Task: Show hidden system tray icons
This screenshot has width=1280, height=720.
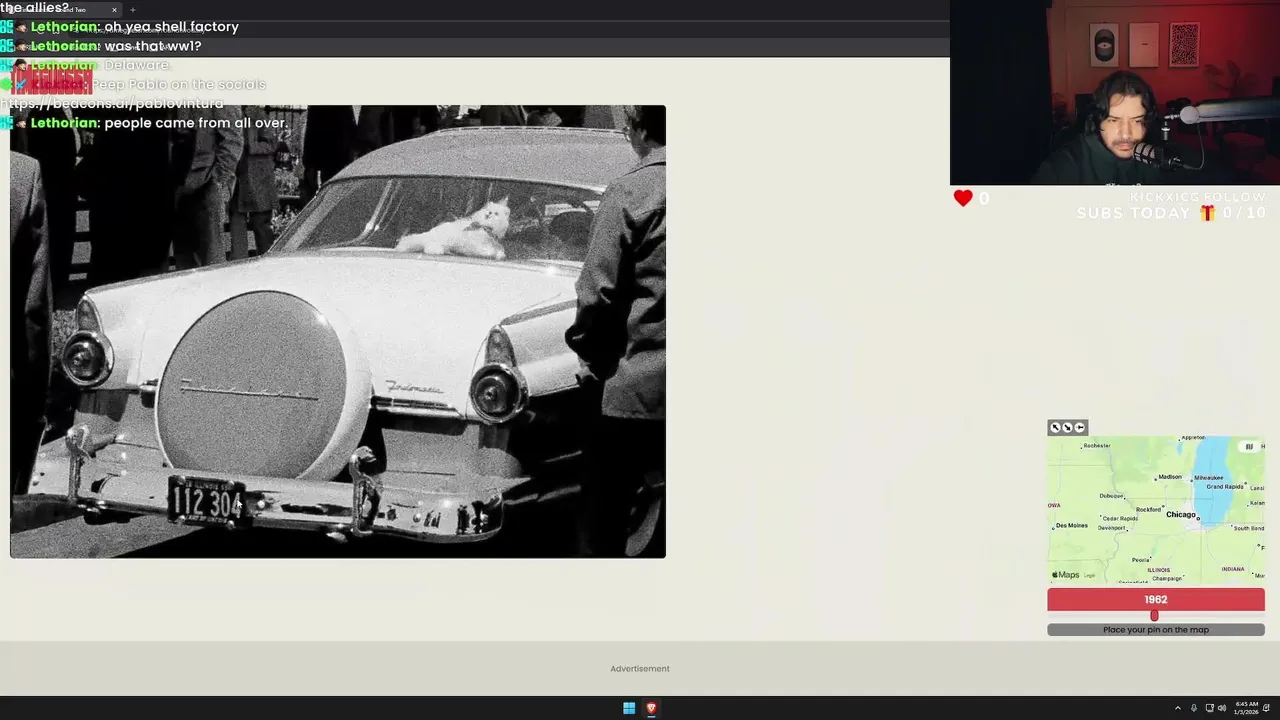Action: pos(1177,708)
